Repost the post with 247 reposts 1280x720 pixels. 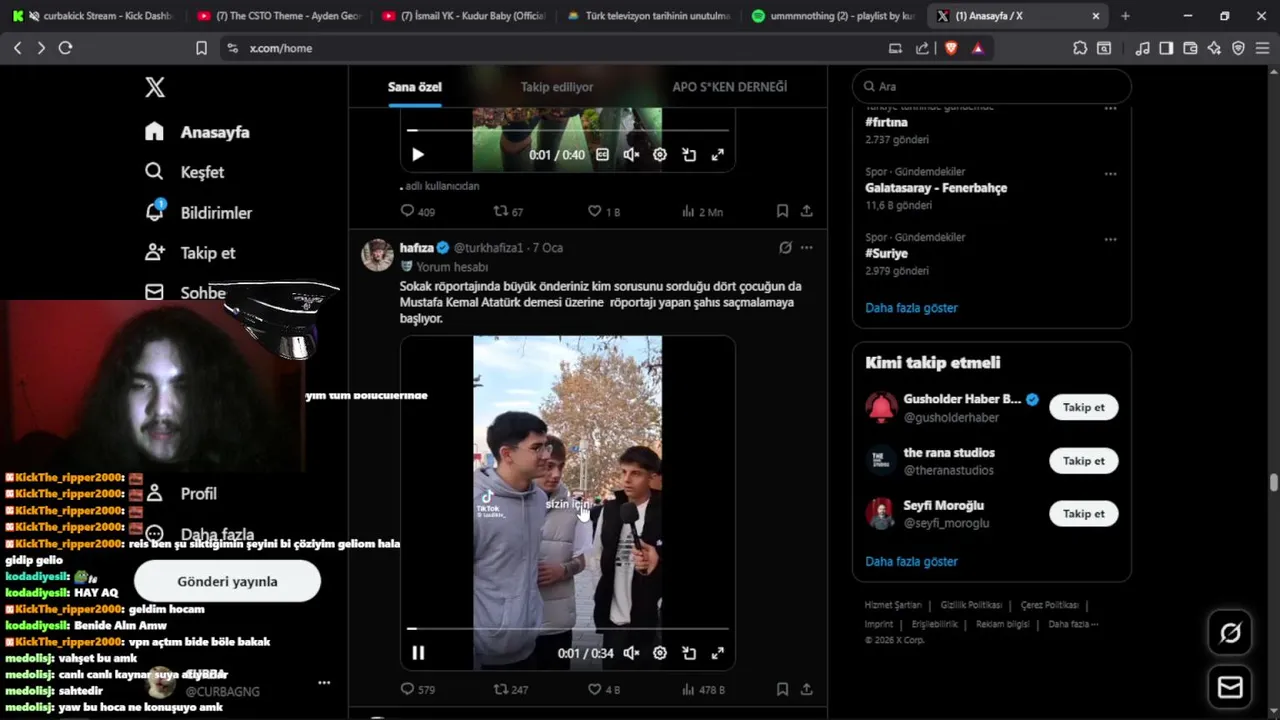pyautogui.click(x=510, y=689)
